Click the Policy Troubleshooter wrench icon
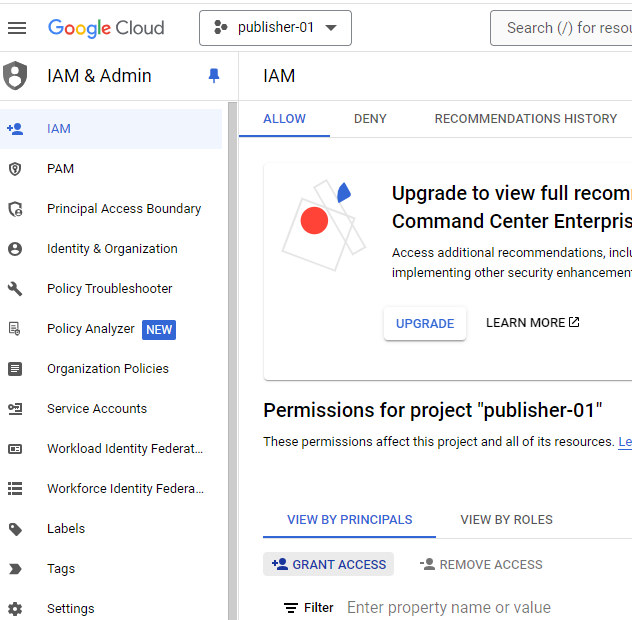 point(15,289)
